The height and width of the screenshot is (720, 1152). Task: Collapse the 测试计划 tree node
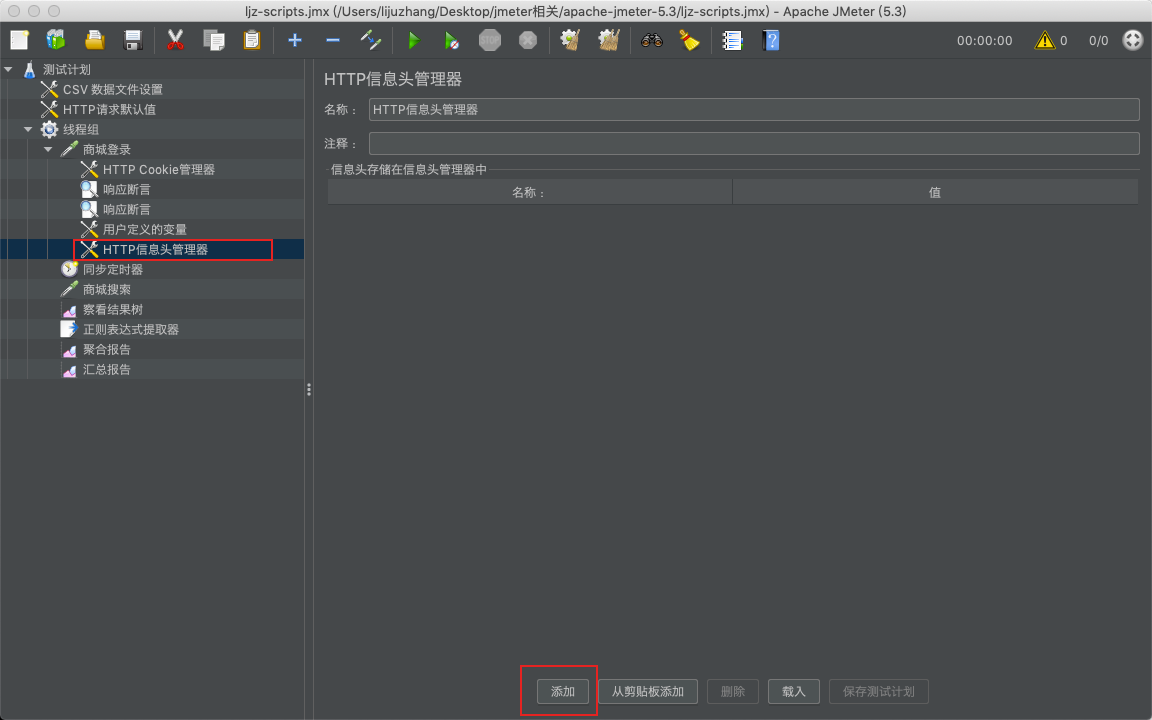(x=9, y=69)
